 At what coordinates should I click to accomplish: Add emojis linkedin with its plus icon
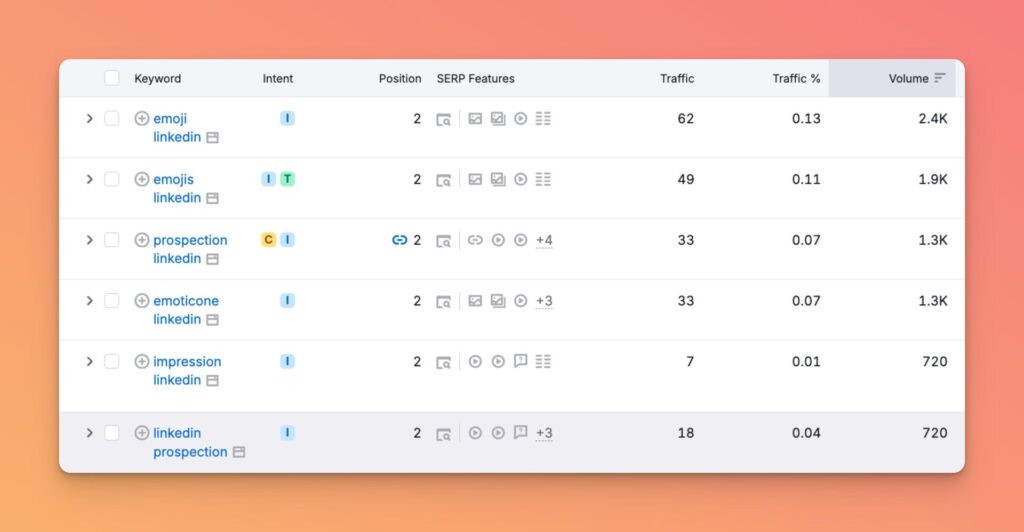tap(142, 179)
